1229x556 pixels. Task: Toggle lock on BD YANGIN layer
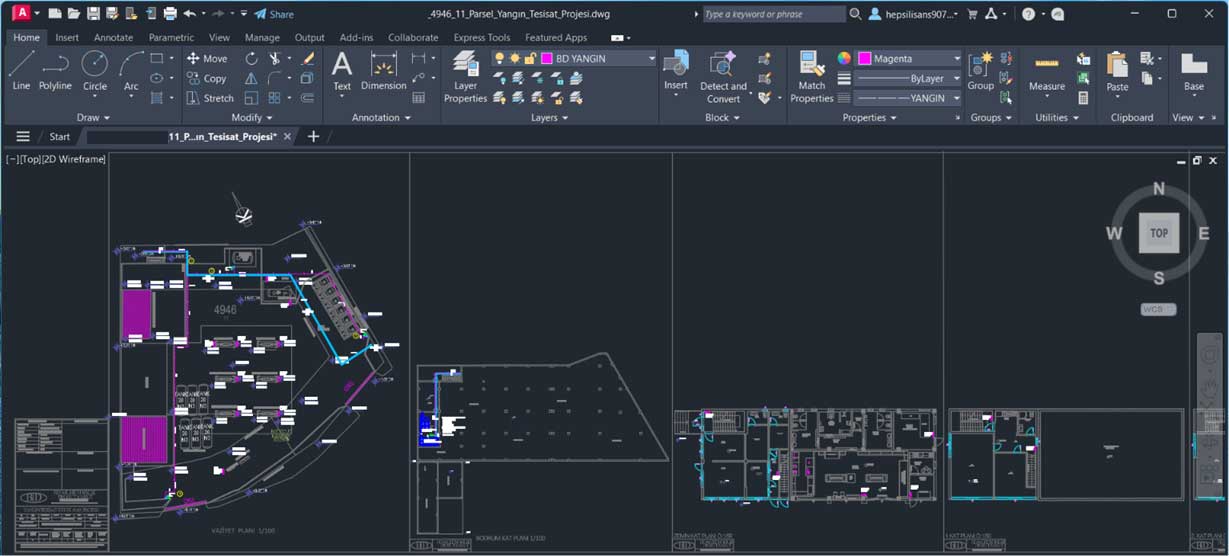coord(530,58)
